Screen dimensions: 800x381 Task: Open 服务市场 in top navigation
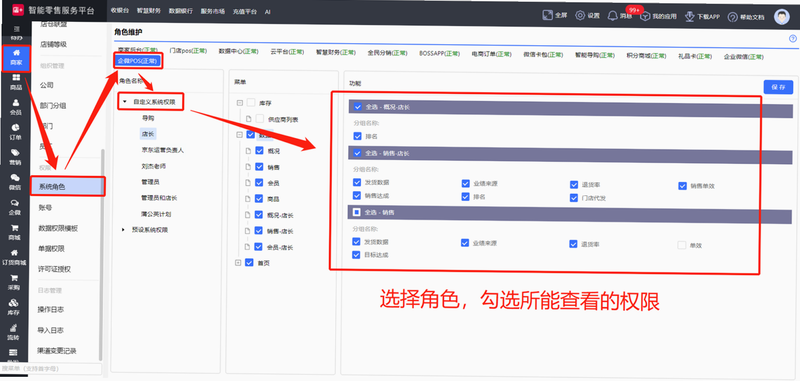(x=213, y=11)
